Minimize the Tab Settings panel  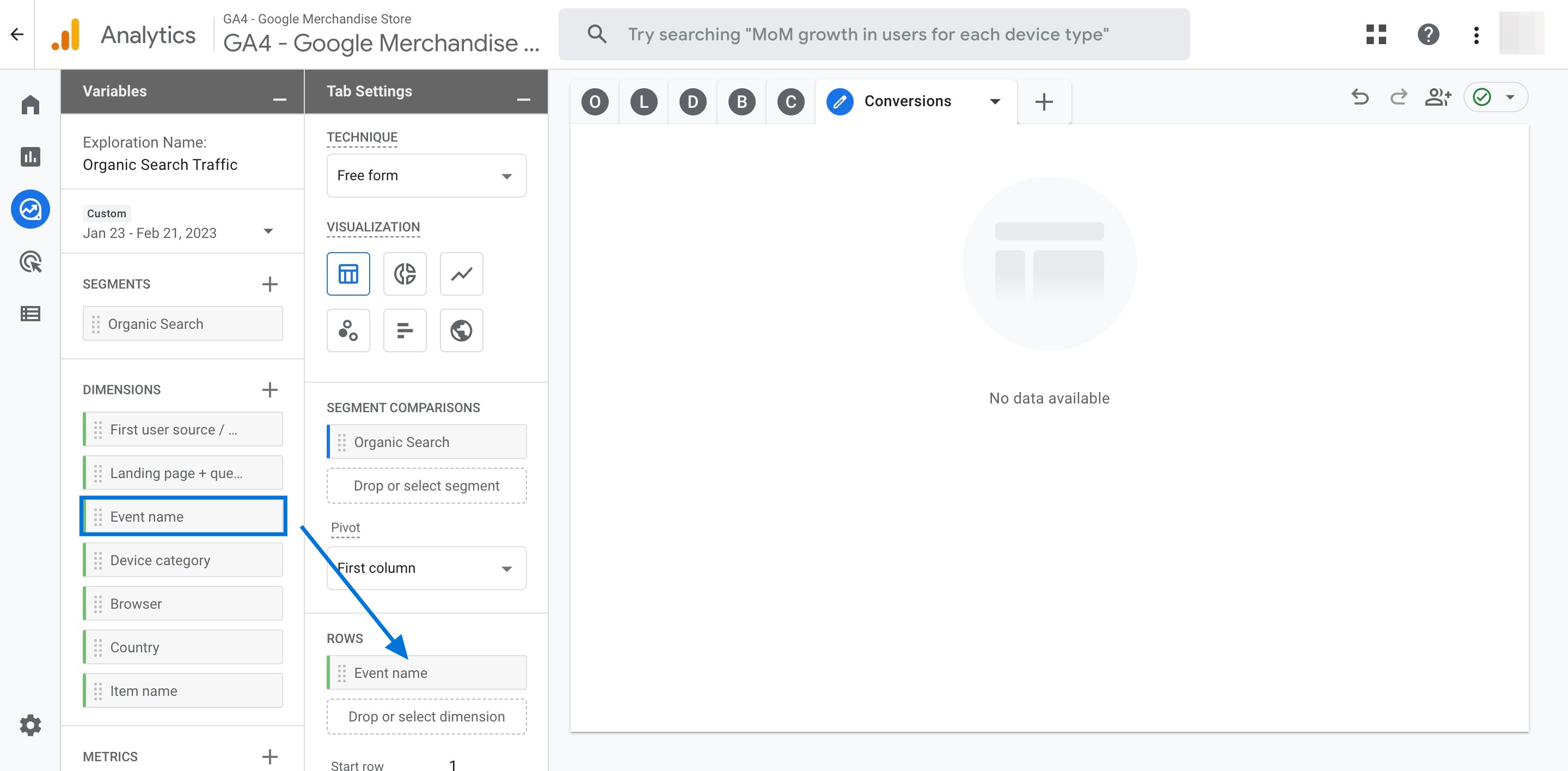(x=523, y=99)
